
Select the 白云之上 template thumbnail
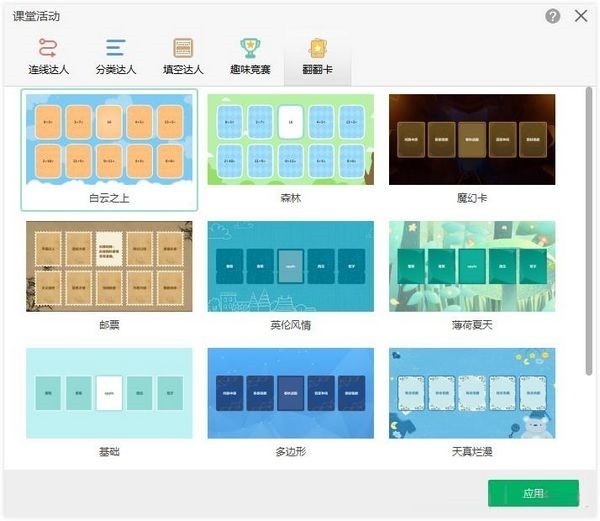click(109, 140)
